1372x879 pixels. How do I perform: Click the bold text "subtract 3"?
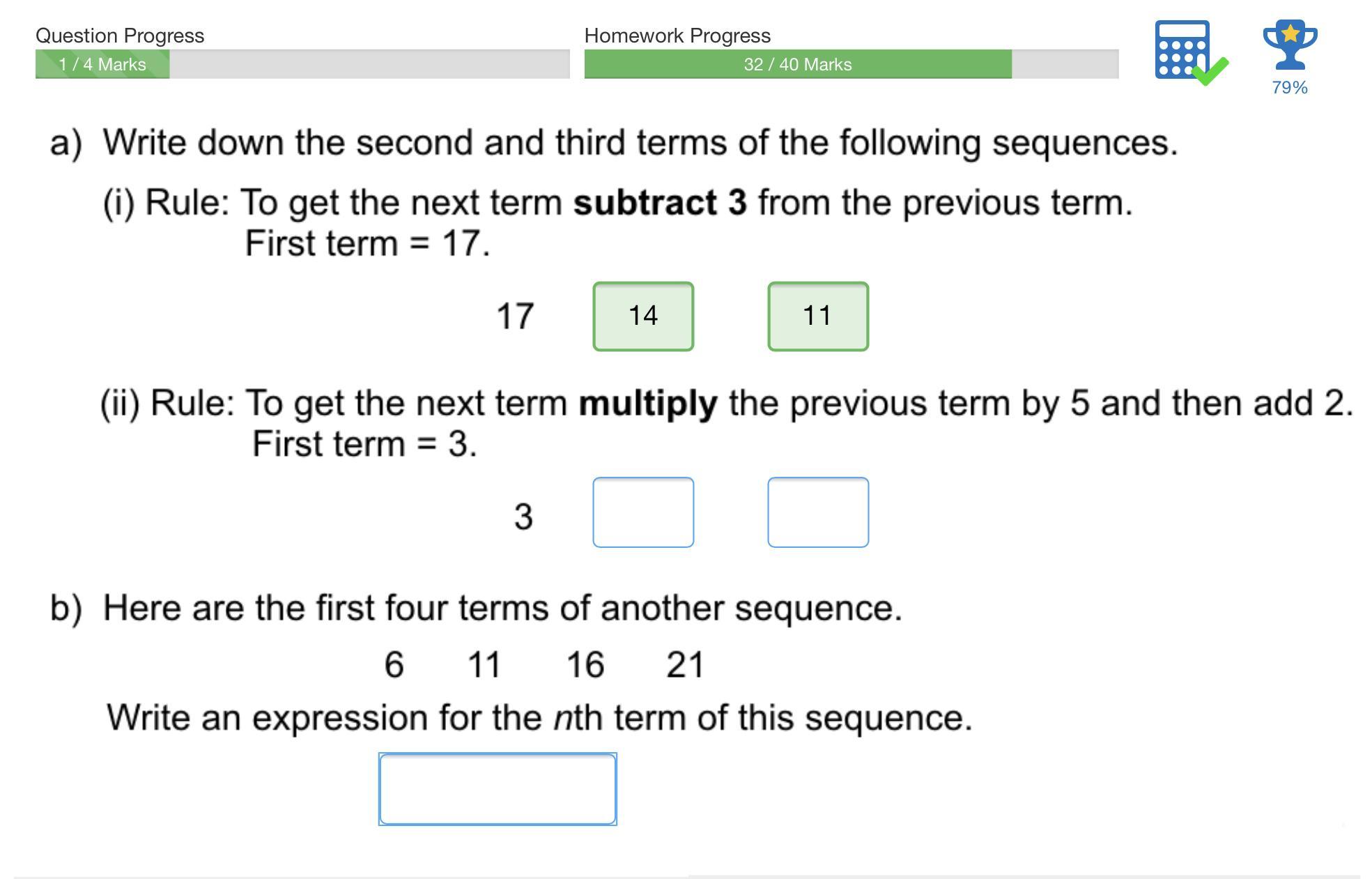(659, 203)
